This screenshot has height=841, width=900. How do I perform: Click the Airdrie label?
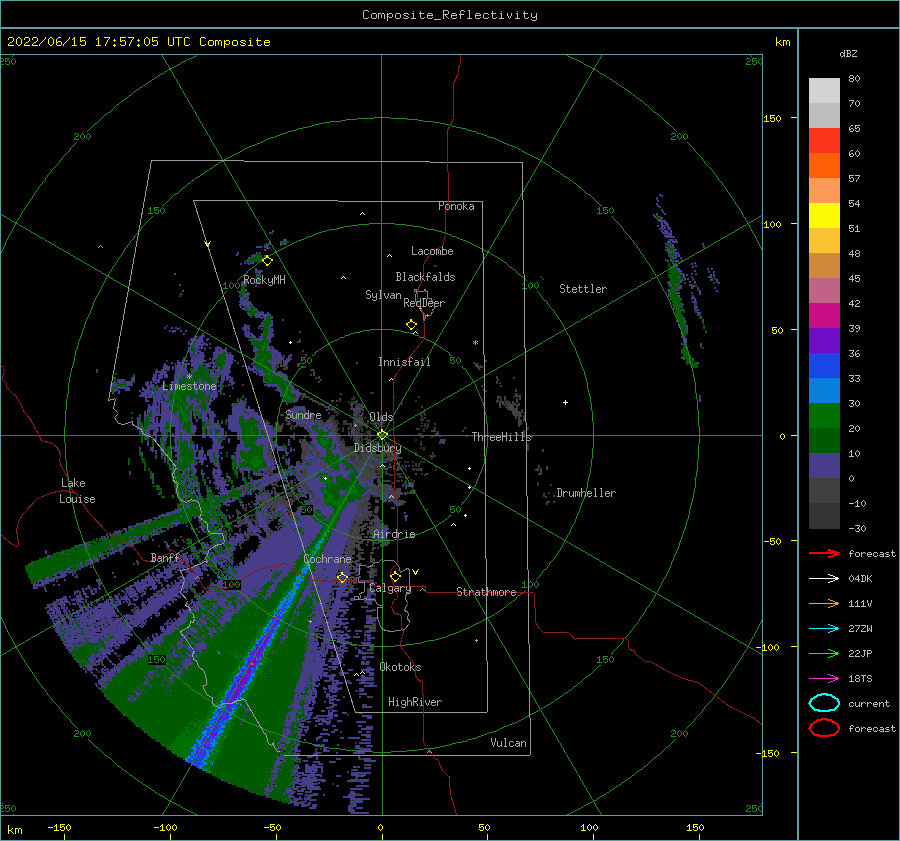[394, 534]
